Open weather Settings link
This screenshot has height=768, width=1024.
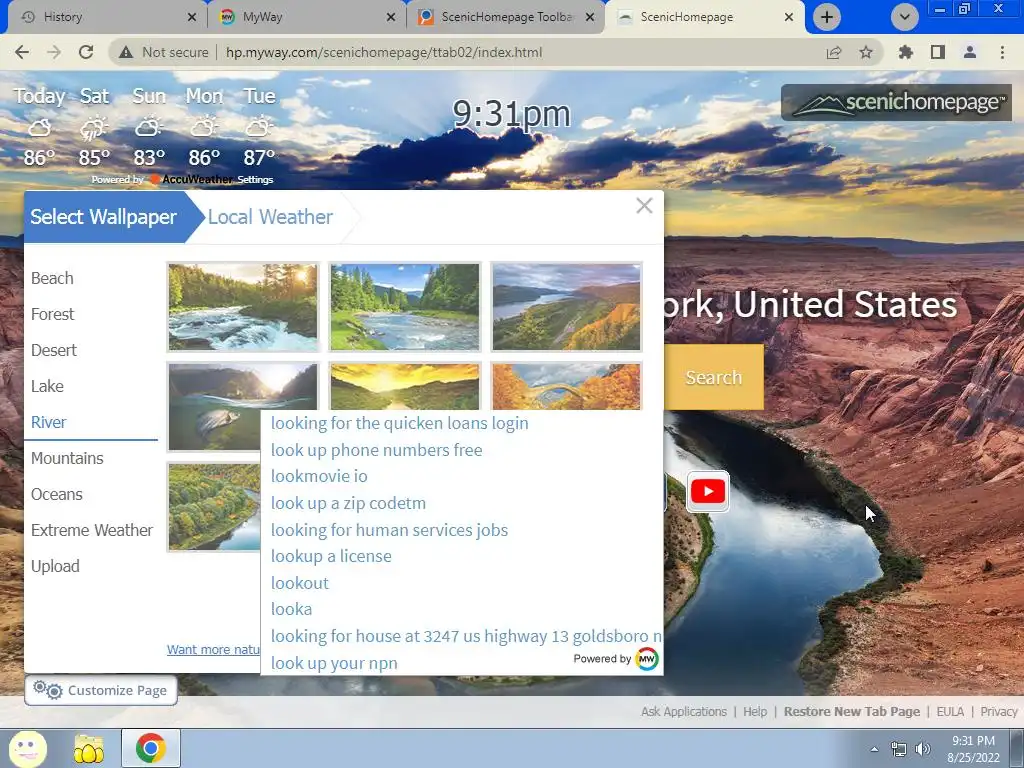click(255, 180)
